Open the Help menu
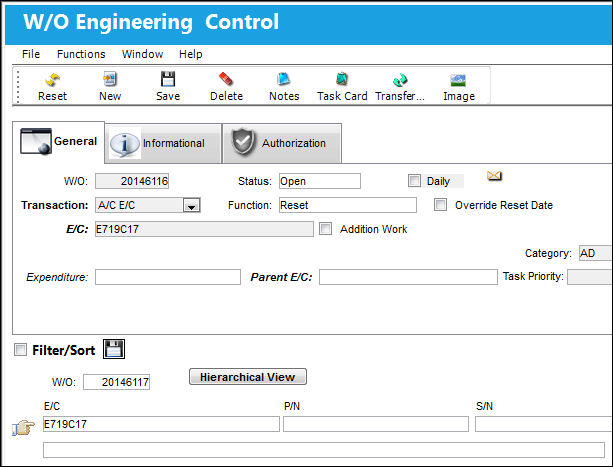The image size is (613, 467). [x=190, y=54]
